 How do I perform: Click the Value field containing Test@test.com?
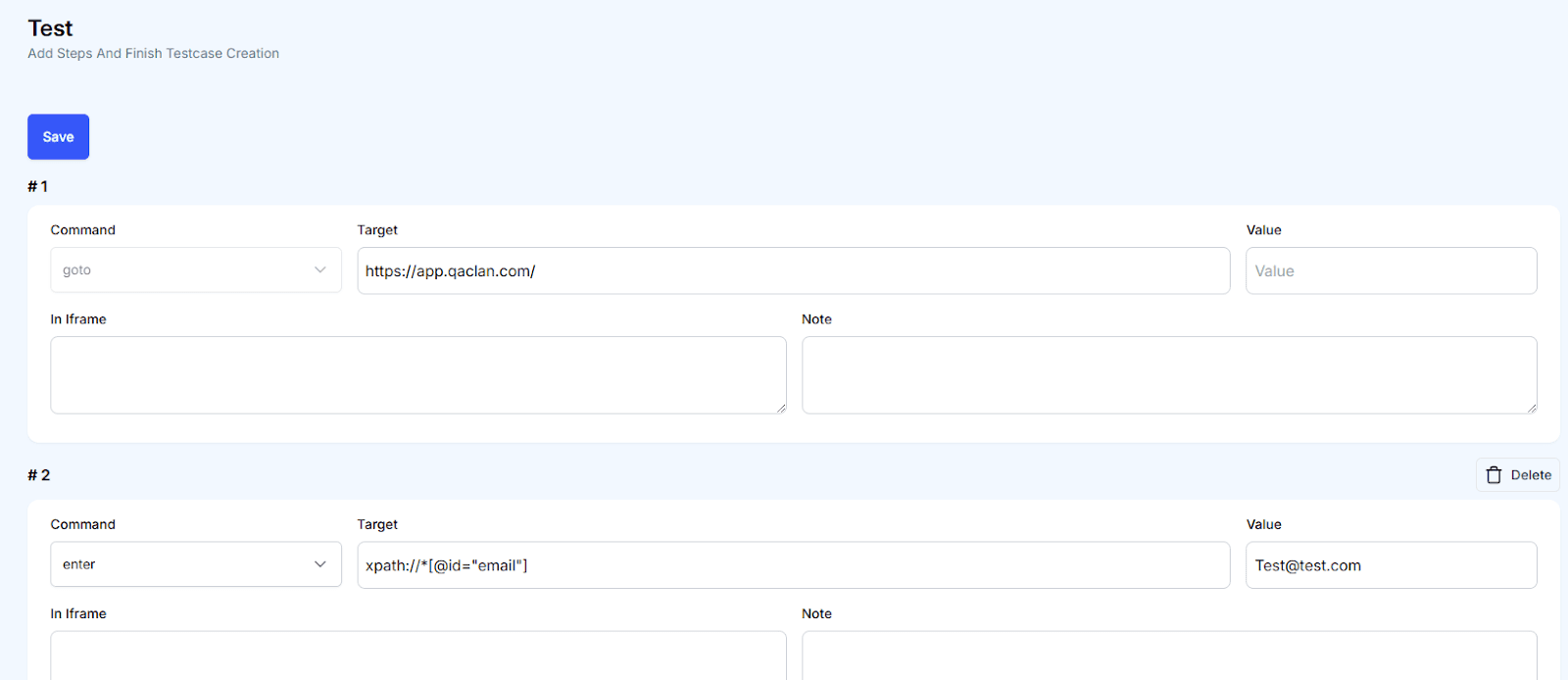click(1392, 565)
